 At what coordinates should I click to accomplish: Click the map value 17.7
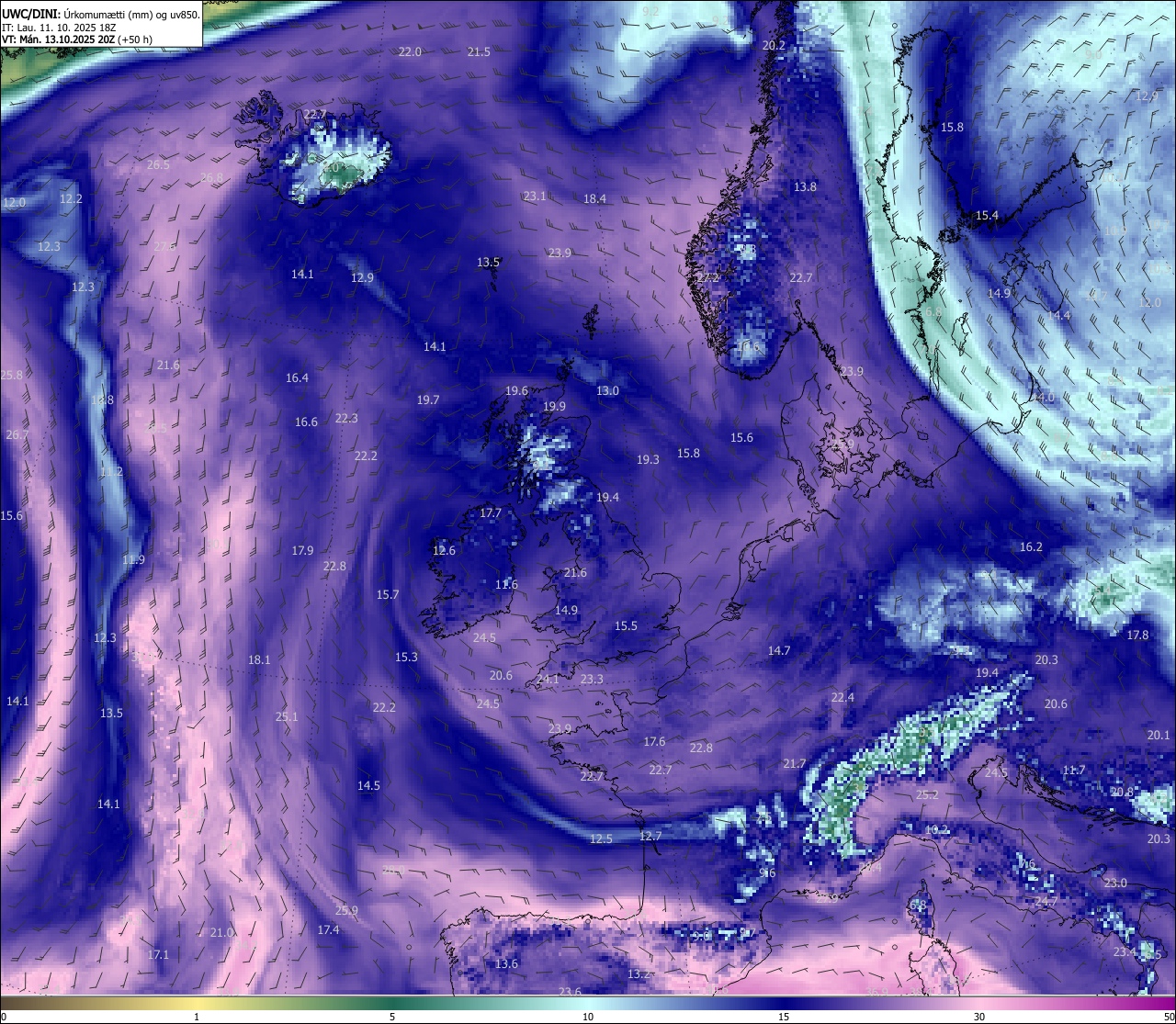491,513
